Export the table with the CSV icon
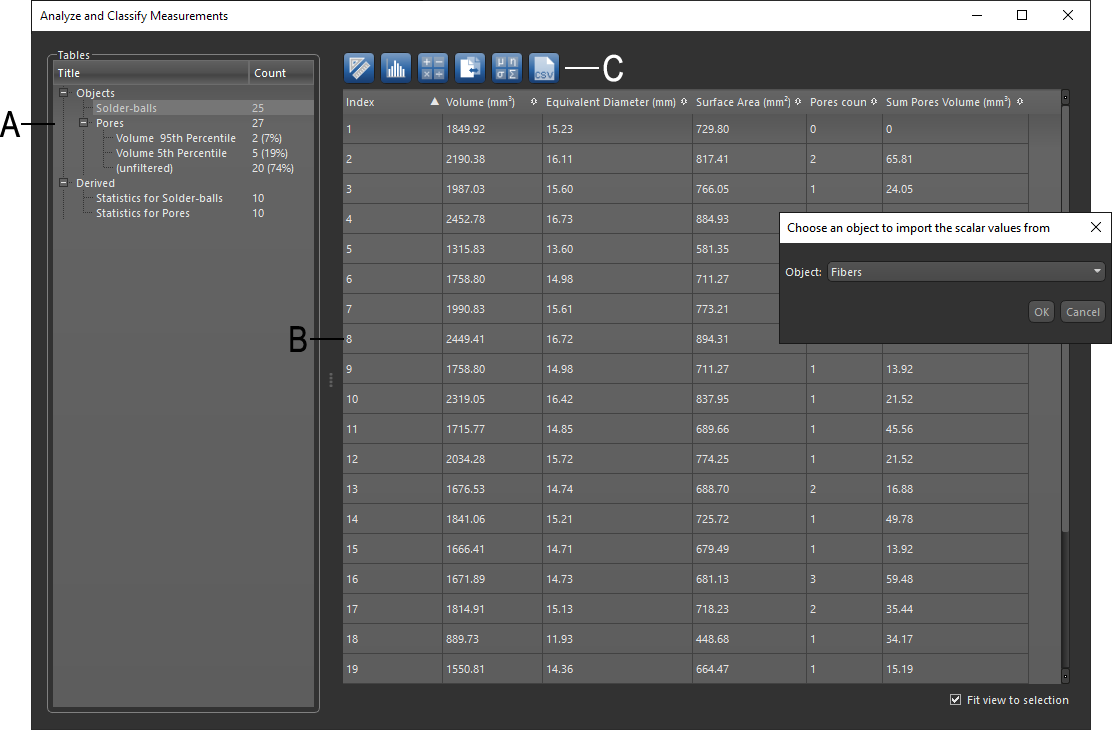Screen dimensions: 1112x730 point(544,68)
